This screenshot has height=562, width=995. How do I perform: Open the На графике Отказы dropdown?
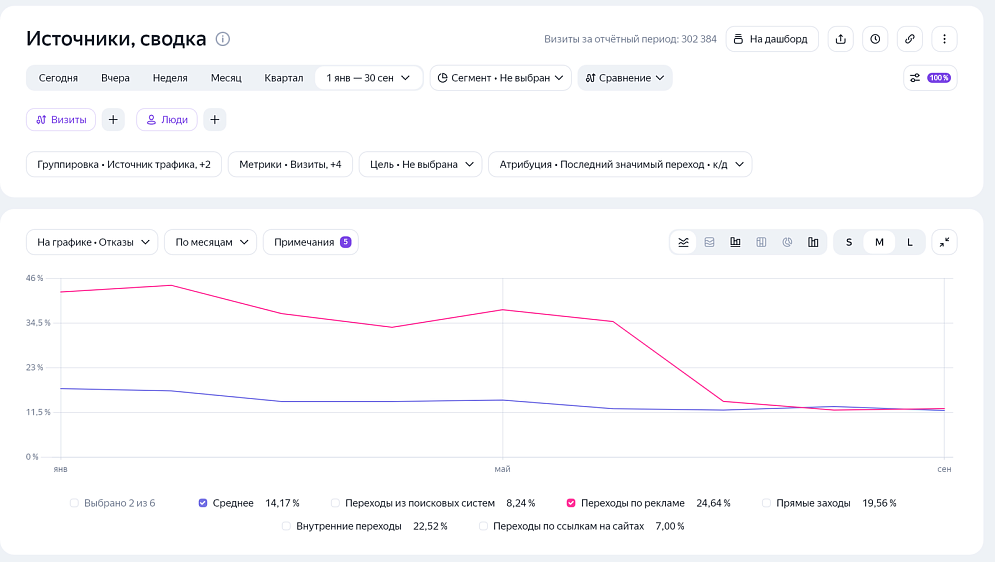tap(92, 242)
